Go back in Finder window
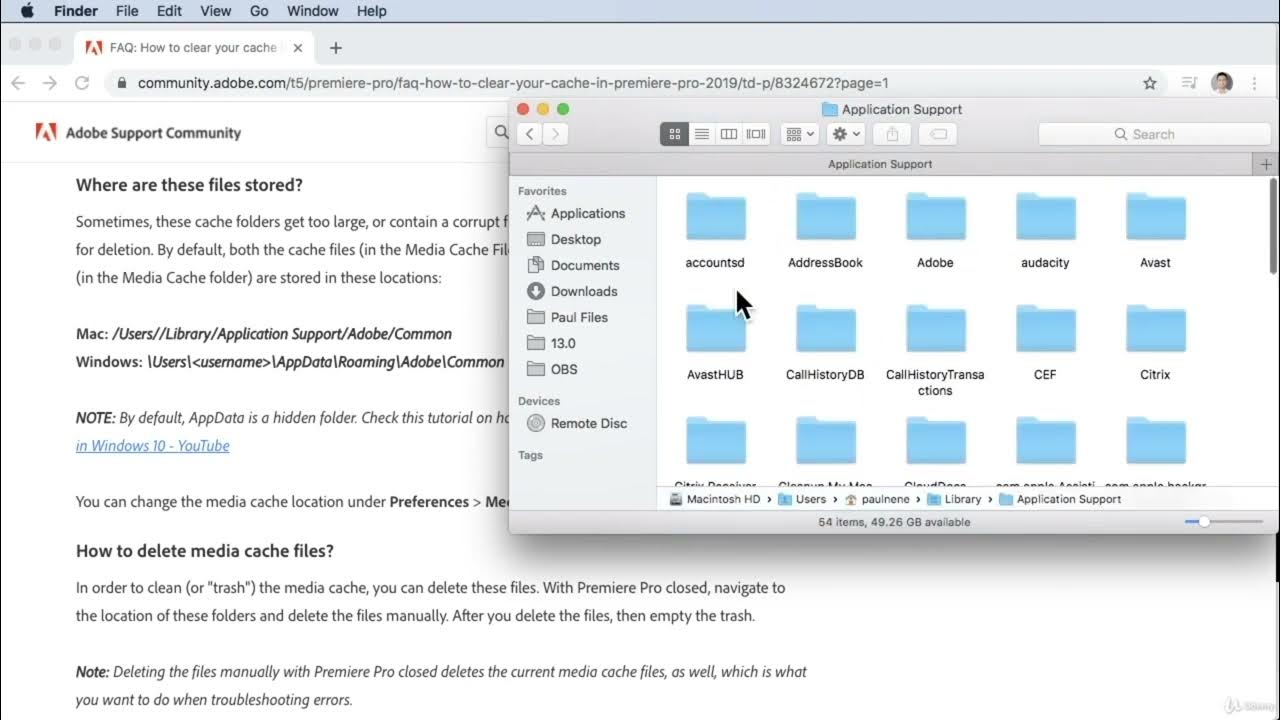 (530, 134)
